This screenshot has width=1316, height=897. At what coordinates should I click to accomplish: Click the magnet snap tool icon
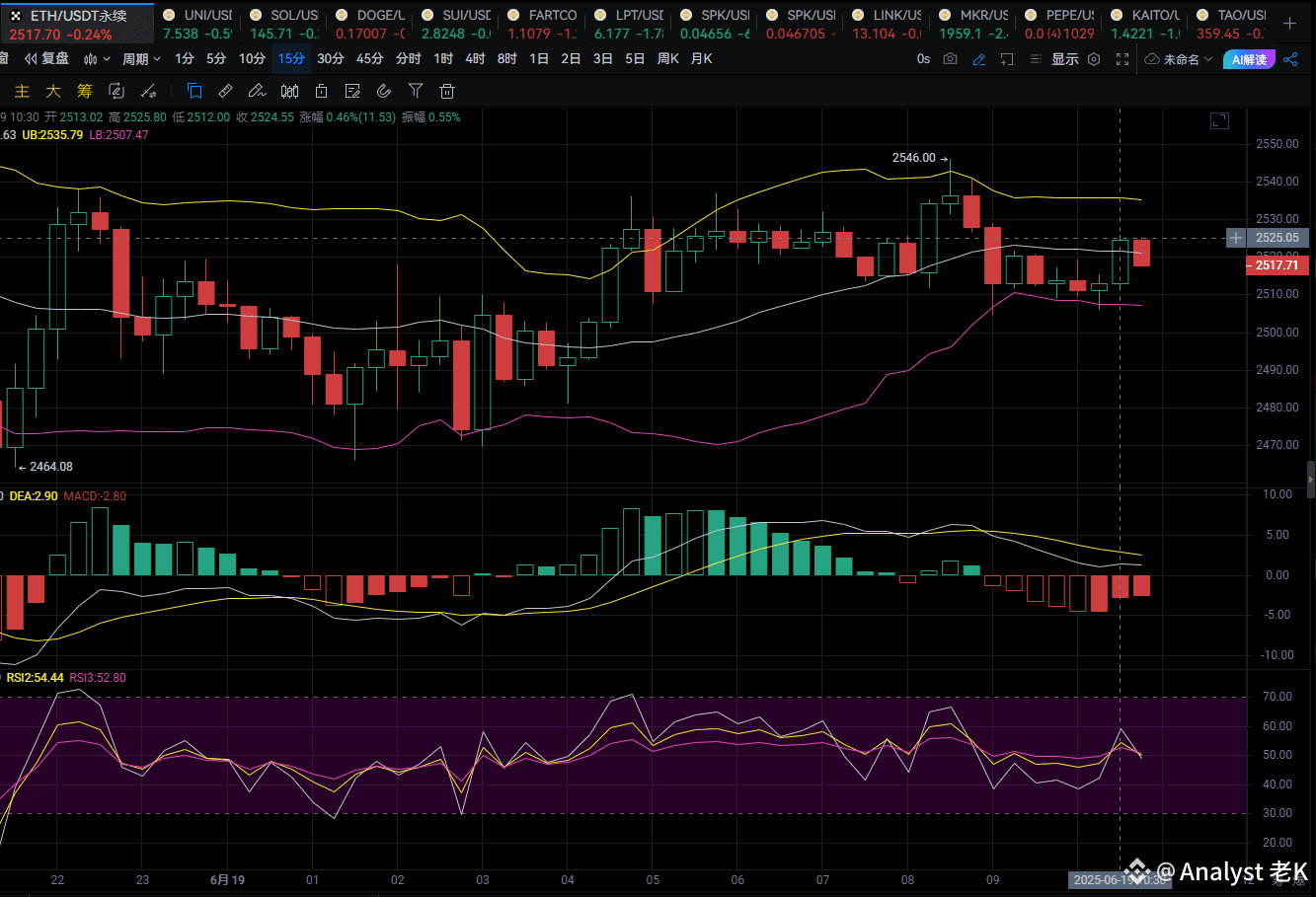pyautogui.click(x=384, y=92)
